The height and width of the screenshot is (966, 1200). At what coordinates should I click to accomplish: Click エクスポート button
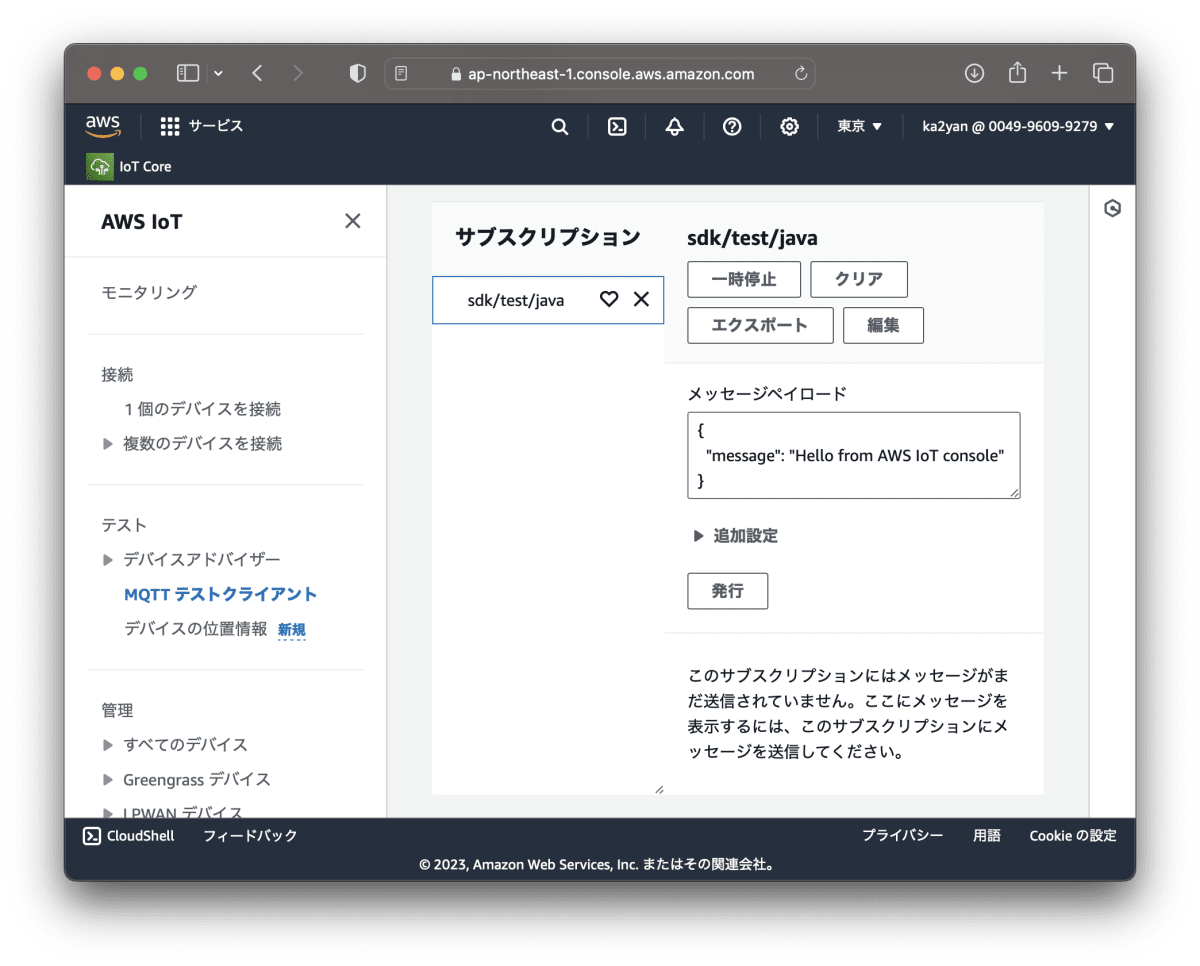(x=760, y=325)
